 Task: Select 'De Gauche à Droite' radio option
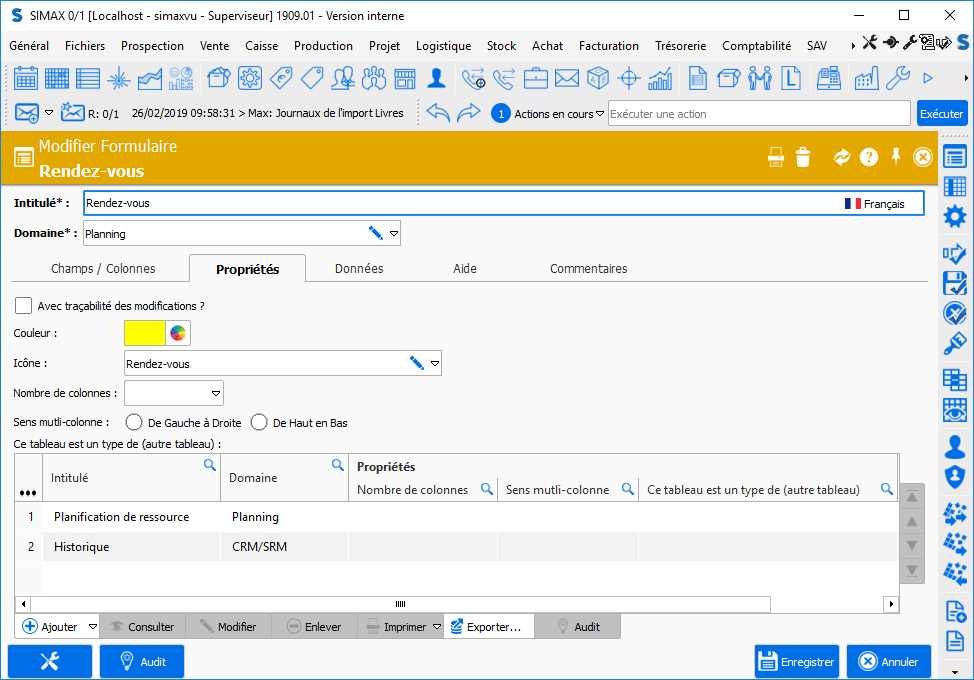tap(132, 423)
